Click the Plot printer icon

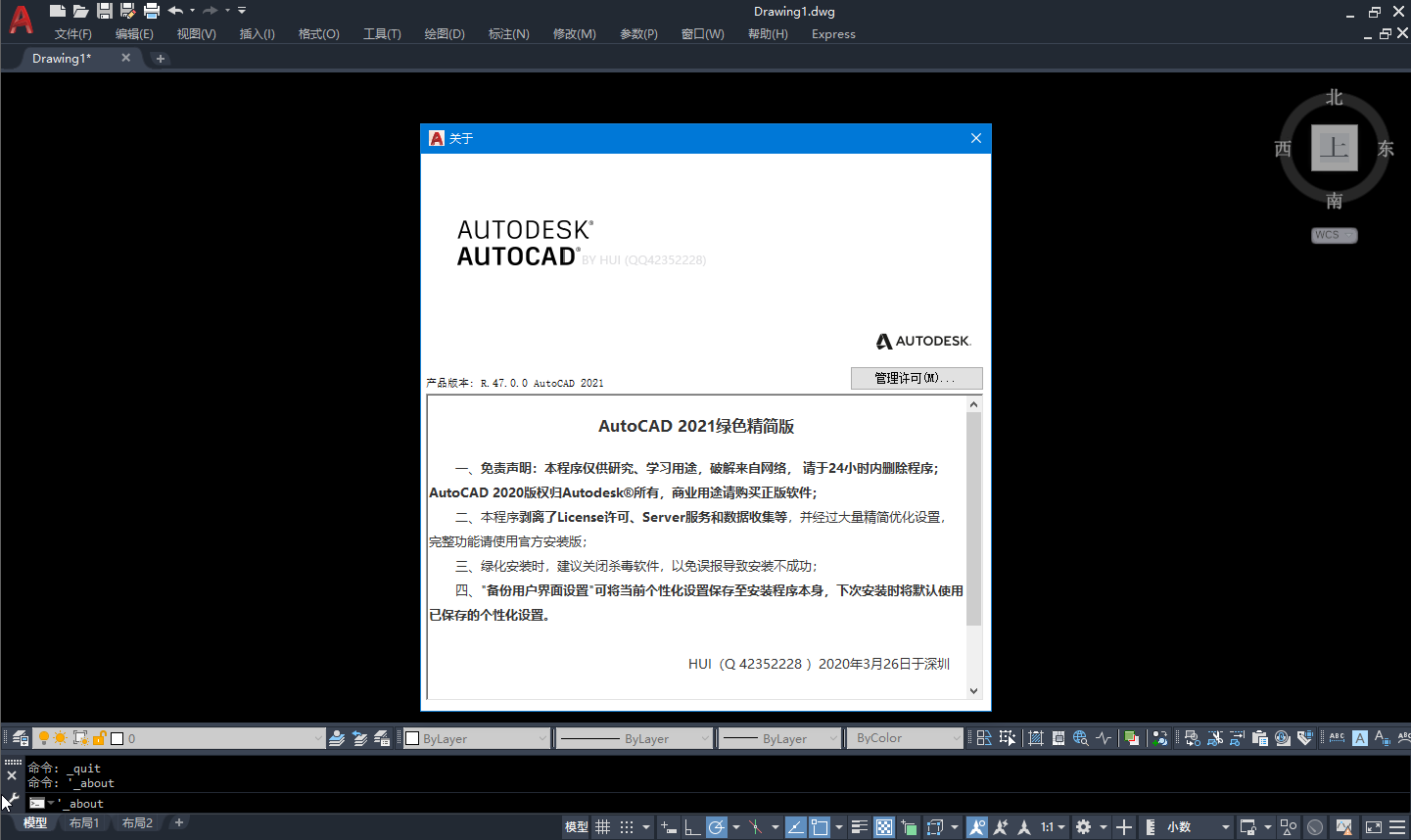[151, 11]
